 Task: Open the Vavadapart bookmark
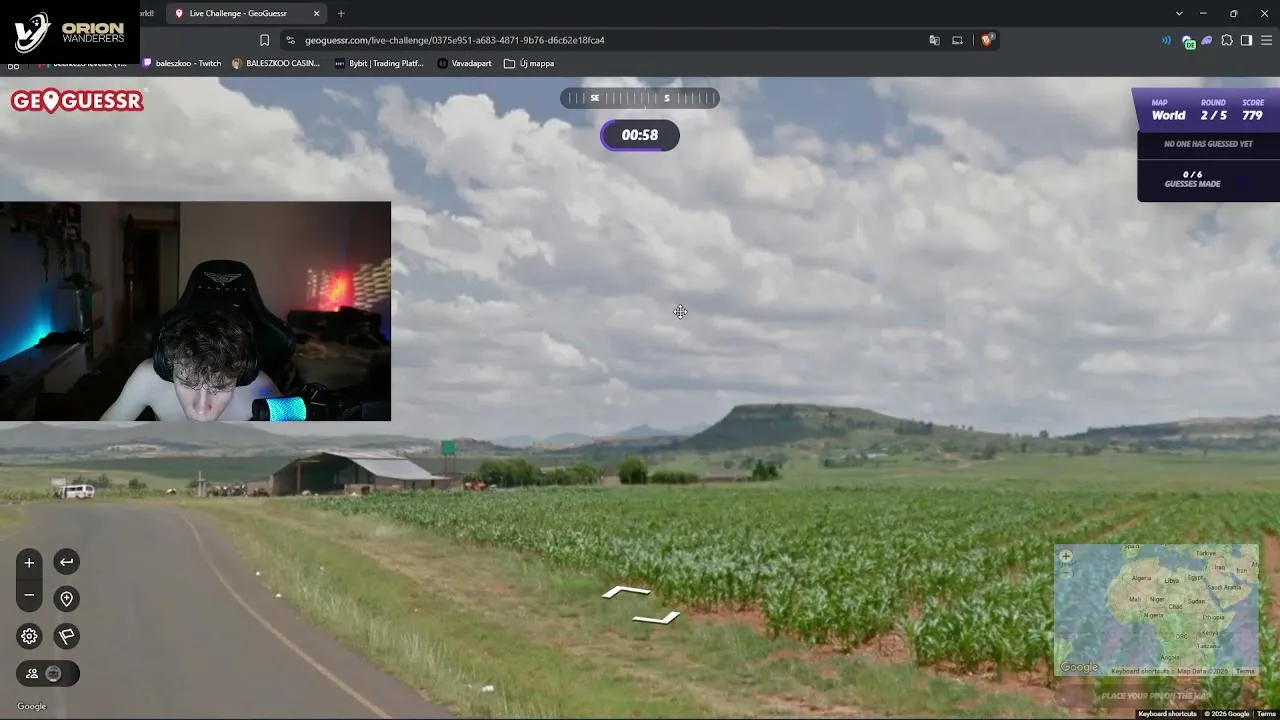pos(465,63)
